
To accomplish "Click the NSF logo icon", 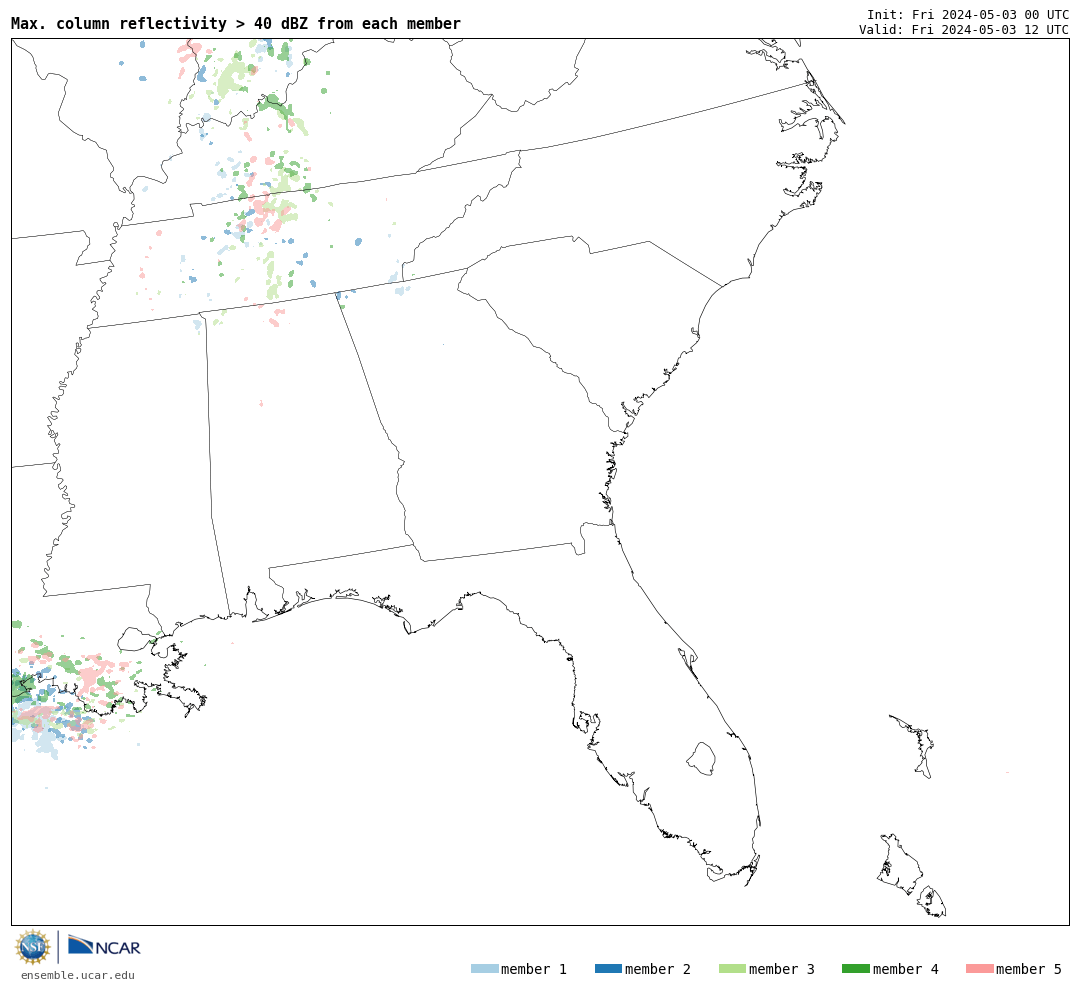I will [x=32, y=947].
